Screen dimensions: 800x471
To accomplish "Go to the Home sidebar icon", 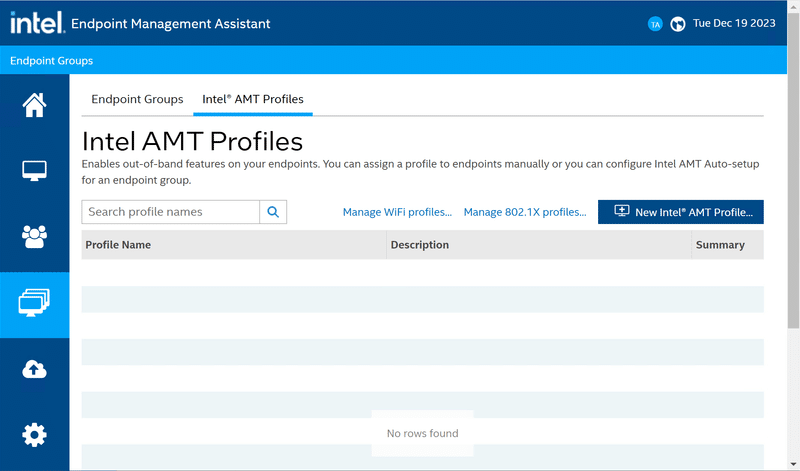I will pyautogui.click(x=34, y=105).
